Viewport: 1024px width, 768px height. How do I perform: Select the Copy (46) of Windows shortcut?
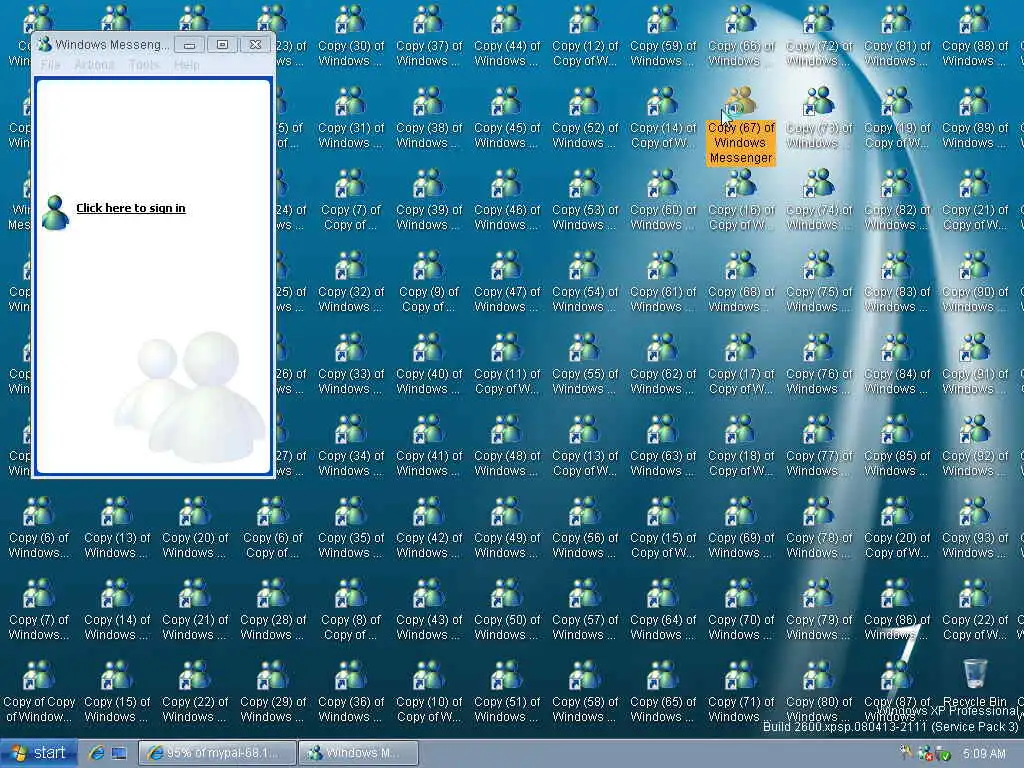tap(507, 200)
